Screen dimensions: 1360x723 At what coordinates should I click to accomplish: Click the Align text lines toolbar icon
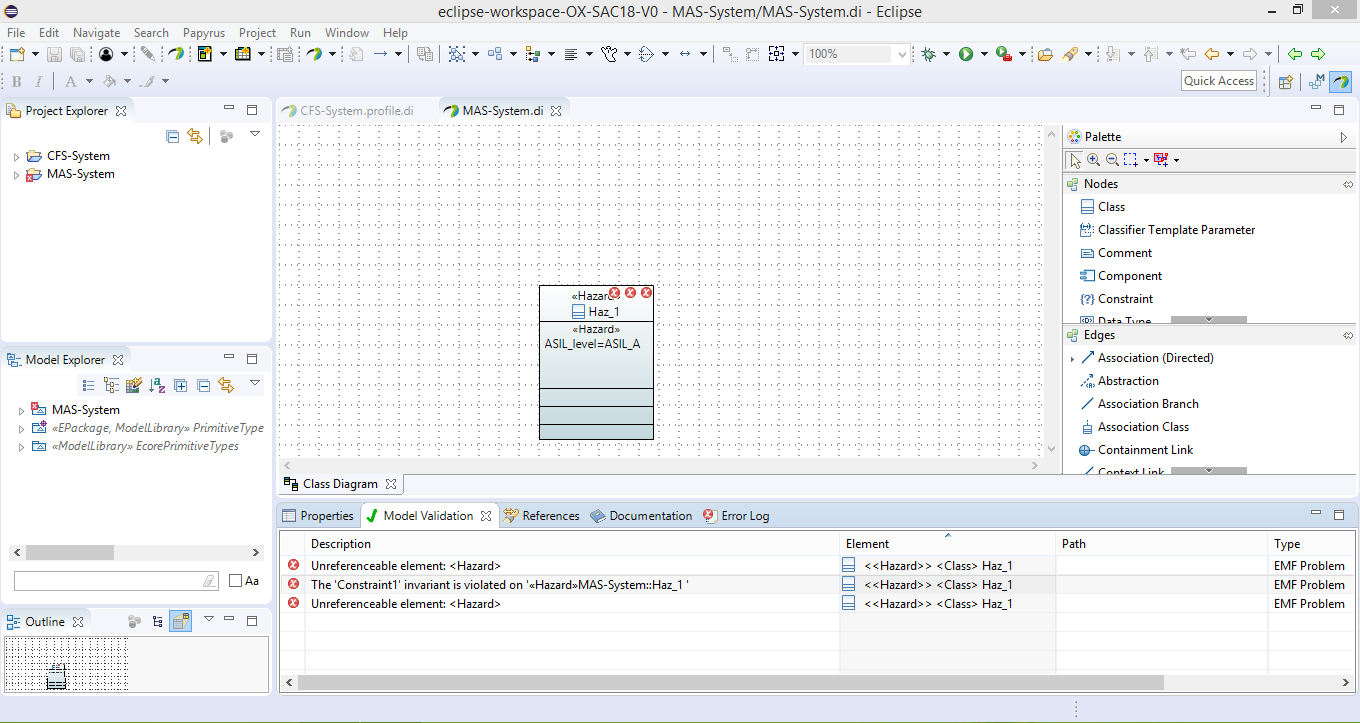click(x=572, y=54)
